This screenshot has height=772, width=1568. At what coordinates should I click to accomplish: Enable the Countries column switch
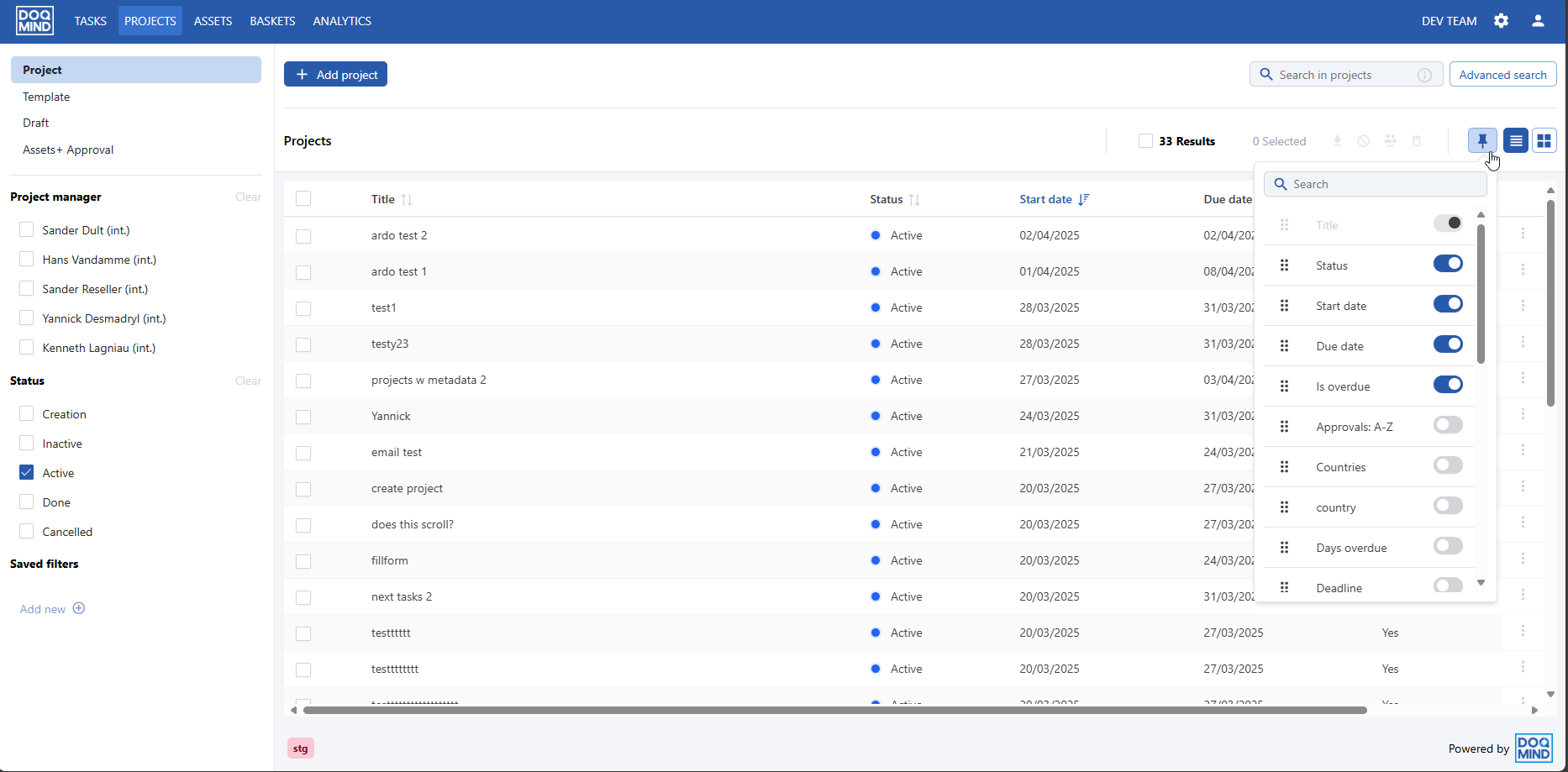pos(1448,465)
